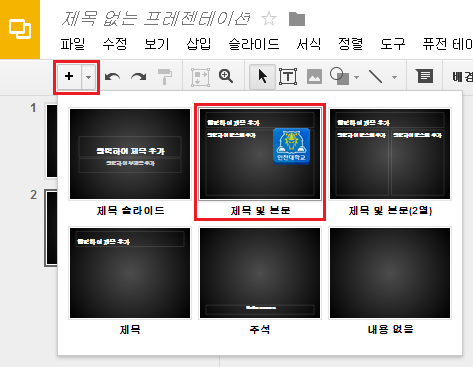Expand the shape tool dropdown arrow
The width and height of the screenshot is (473, 367).
tap(357, 77)
